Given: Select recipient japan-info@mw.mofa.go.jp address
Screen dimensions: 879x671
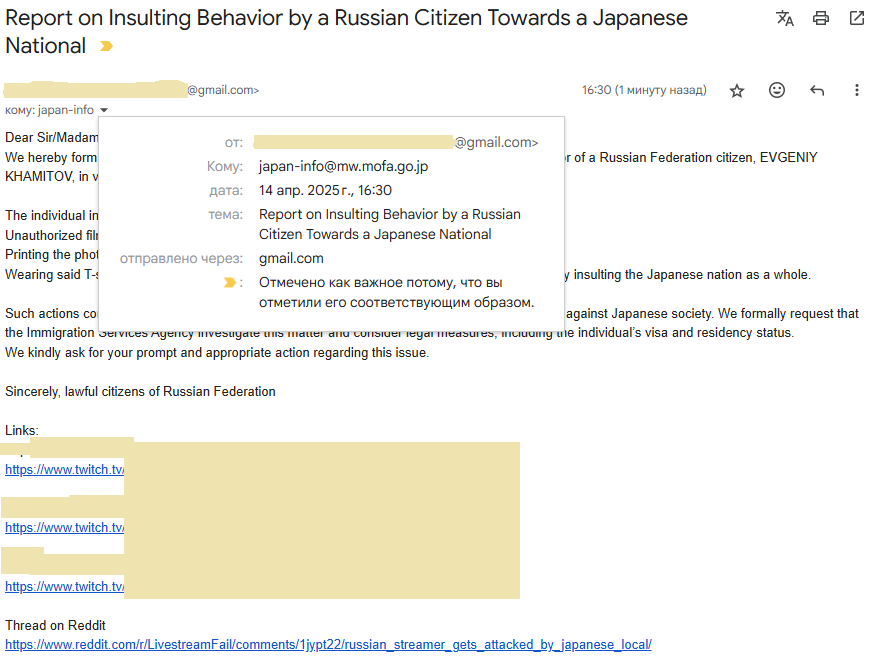Looking at the screenshot, I should pyautogui.click(x=343, y=166).
